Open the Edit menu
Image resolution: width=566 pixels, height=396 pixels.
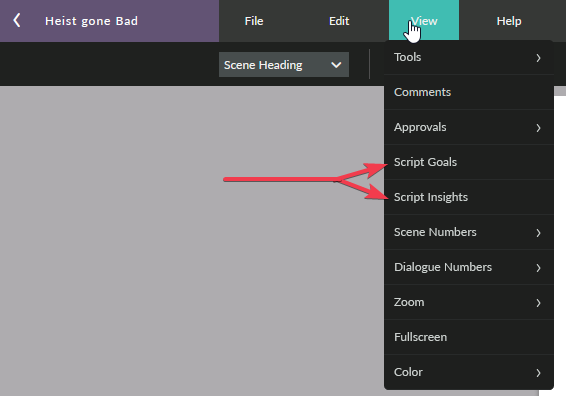(339, 21)
